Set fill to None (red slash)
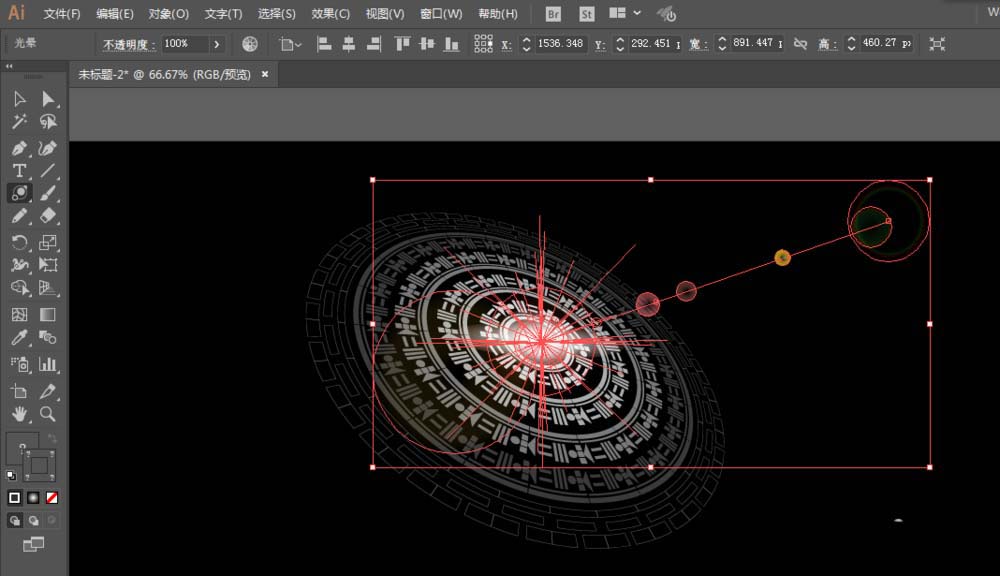1000x576 pixels. click(52, 498)
